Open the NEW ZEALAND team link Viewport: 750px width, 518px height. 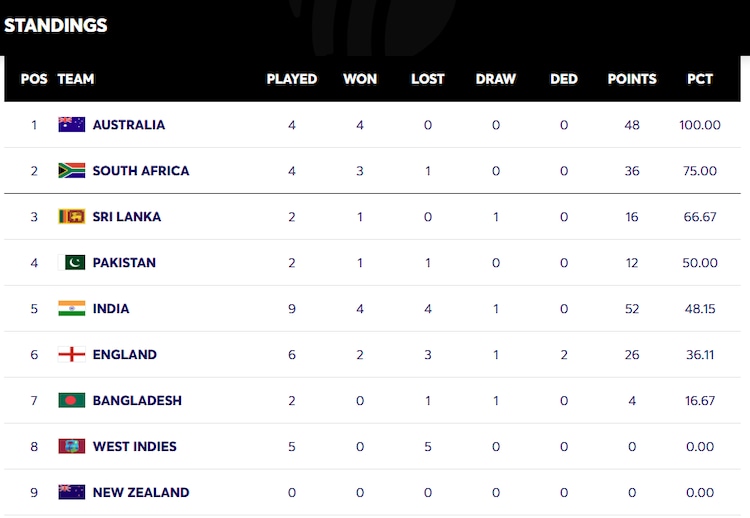pyautogui.click(x=141, y=493)
